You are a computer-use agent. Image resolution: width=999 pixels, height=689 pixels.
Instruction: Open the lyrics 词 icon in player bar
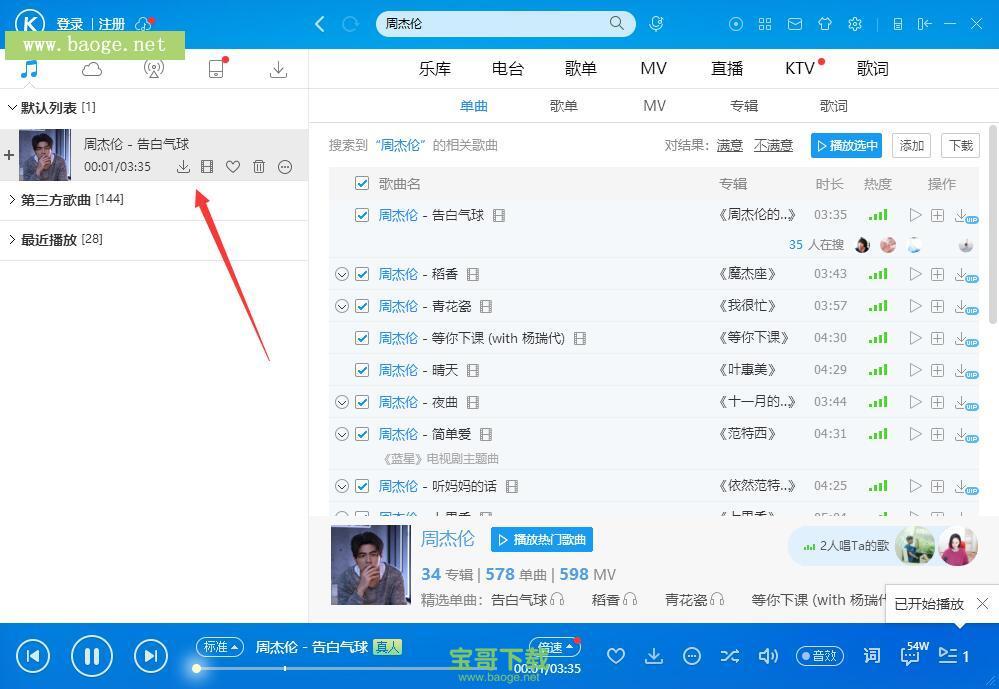pos(870,655)
